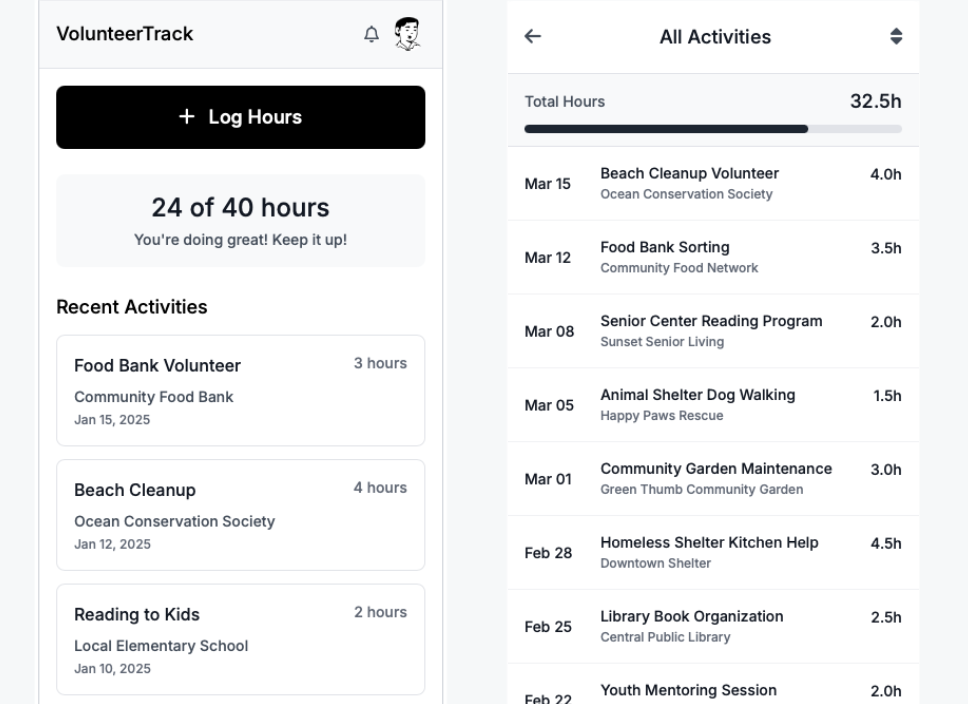Image resolution: width=968 pixels, height=704 pixels.
Task: Click the 4.0h hours value
Action: (x=886, y=174)
